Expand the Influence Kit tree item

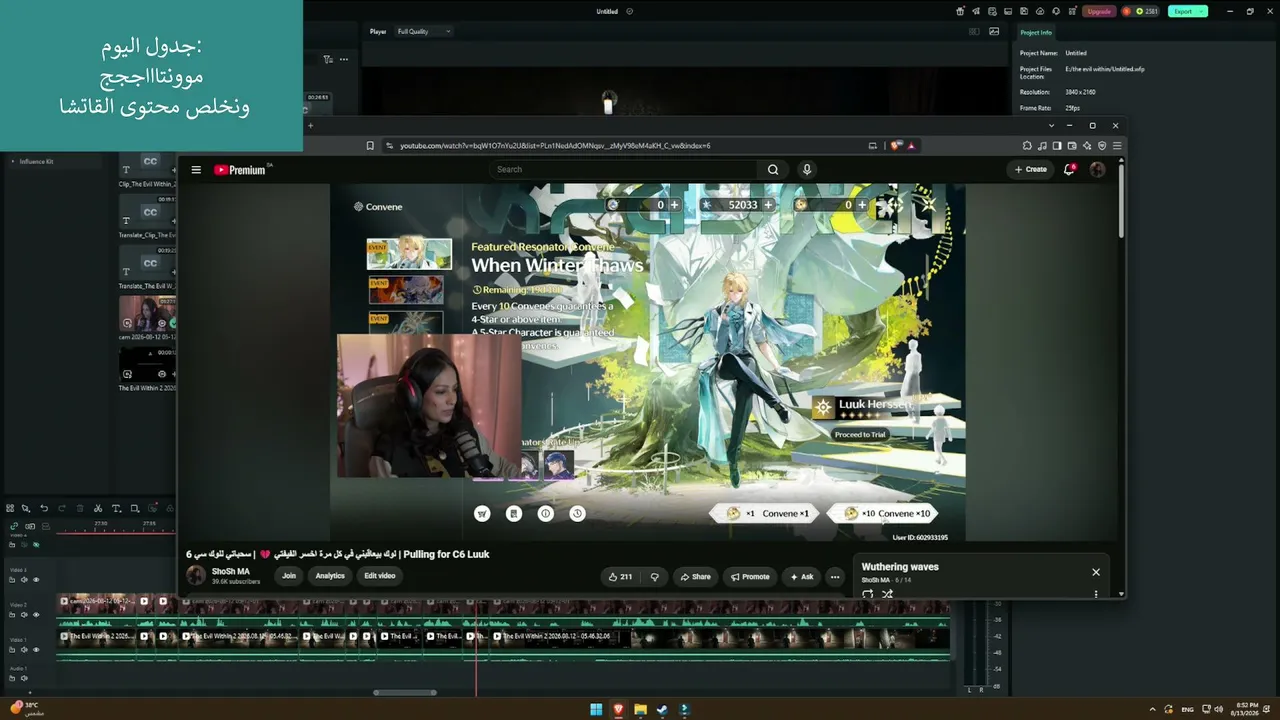point(13,161)
